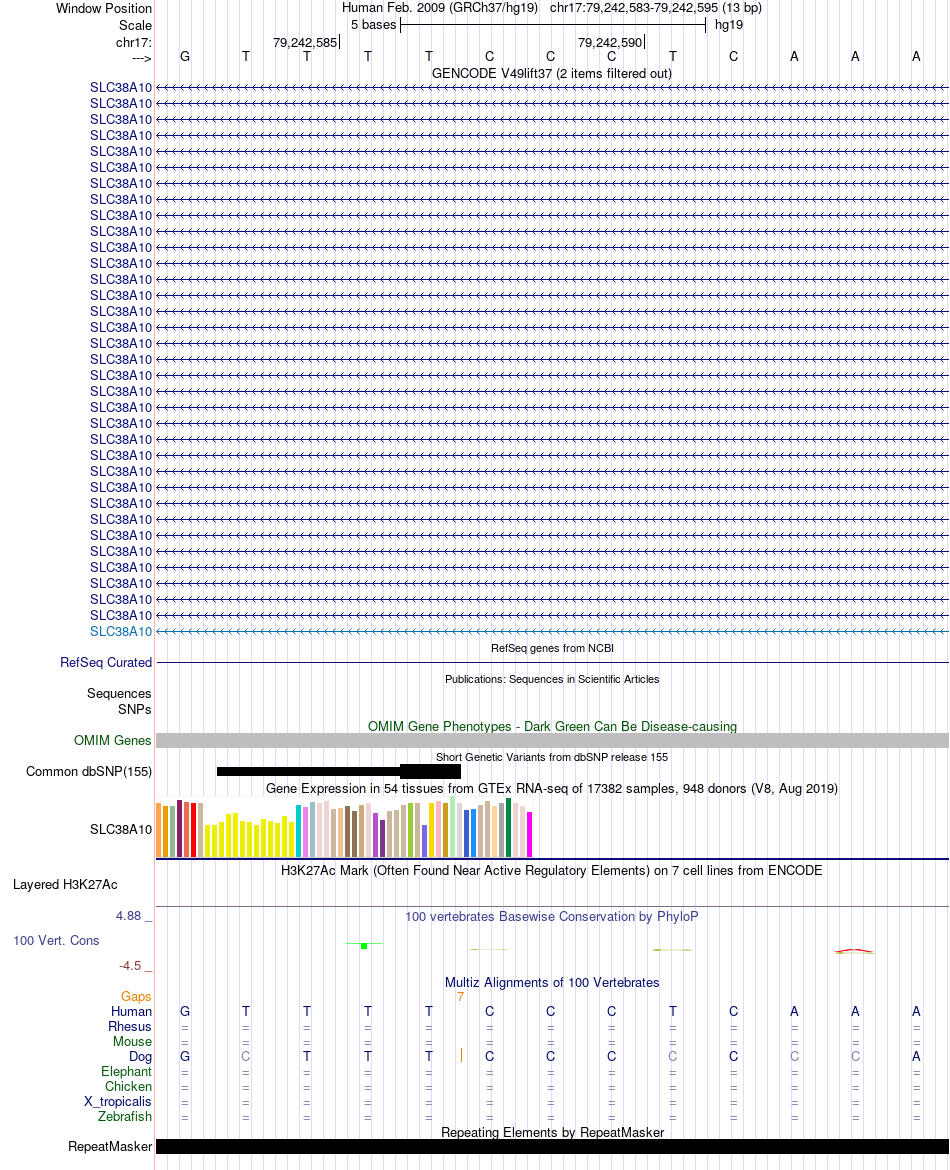Viewport: 950px width, 1170px height.
Task: Open the GENCODE V49lift37 track title
Action: [x=551, y=73]
